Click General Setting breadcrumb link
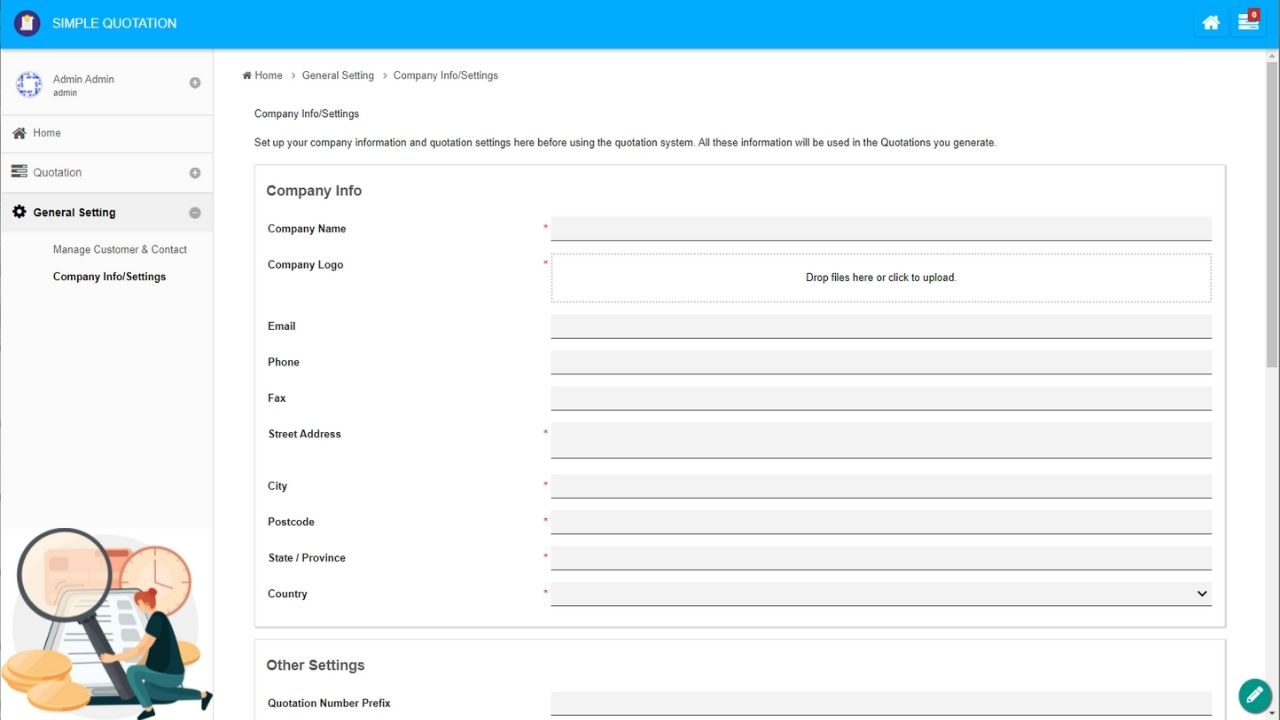The height and width of the screenshot is (720, 1280). (x=337, y=76)
